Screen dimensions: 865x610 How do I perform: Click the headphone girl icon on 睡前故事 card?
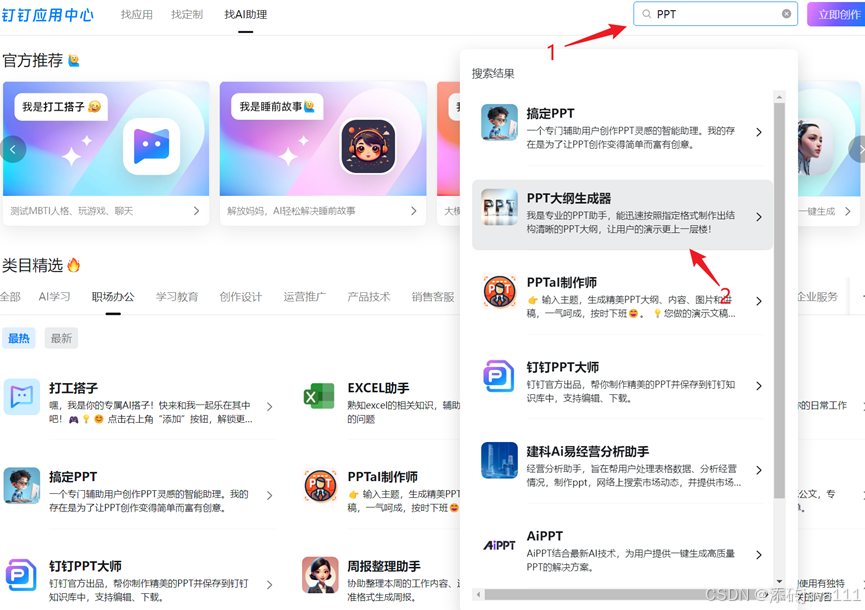pos(368,147)
